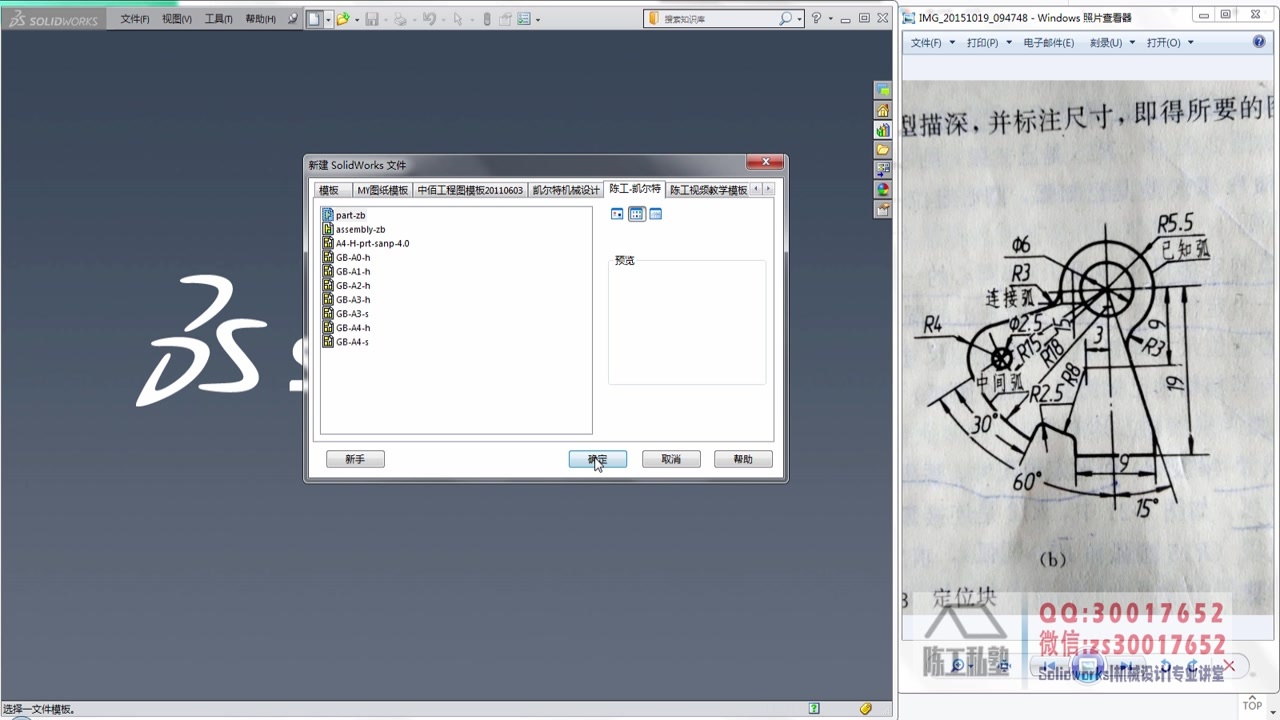Click the Rebuild traffic light icon
This screenshot has width=1280, height=720.
pos(487,19)
